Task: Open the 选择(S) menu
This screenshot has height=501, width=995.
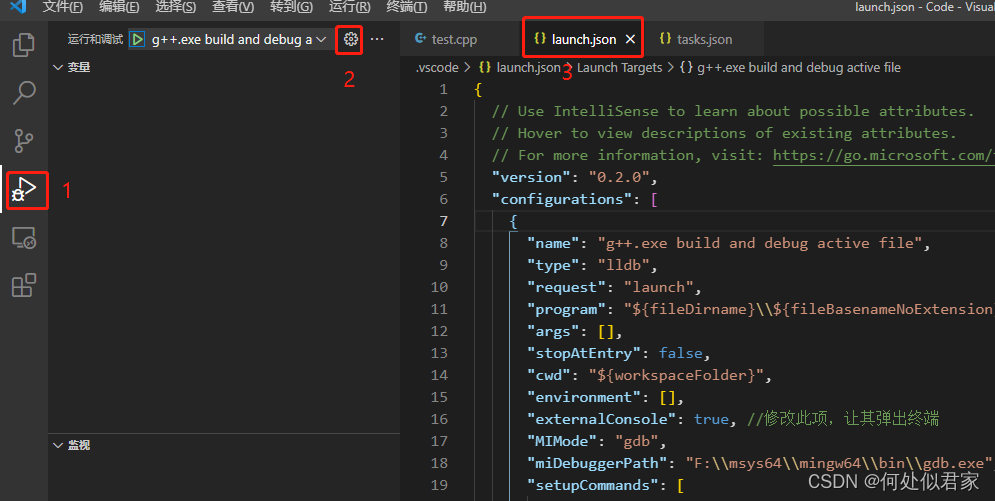Action: pos(175,7)
